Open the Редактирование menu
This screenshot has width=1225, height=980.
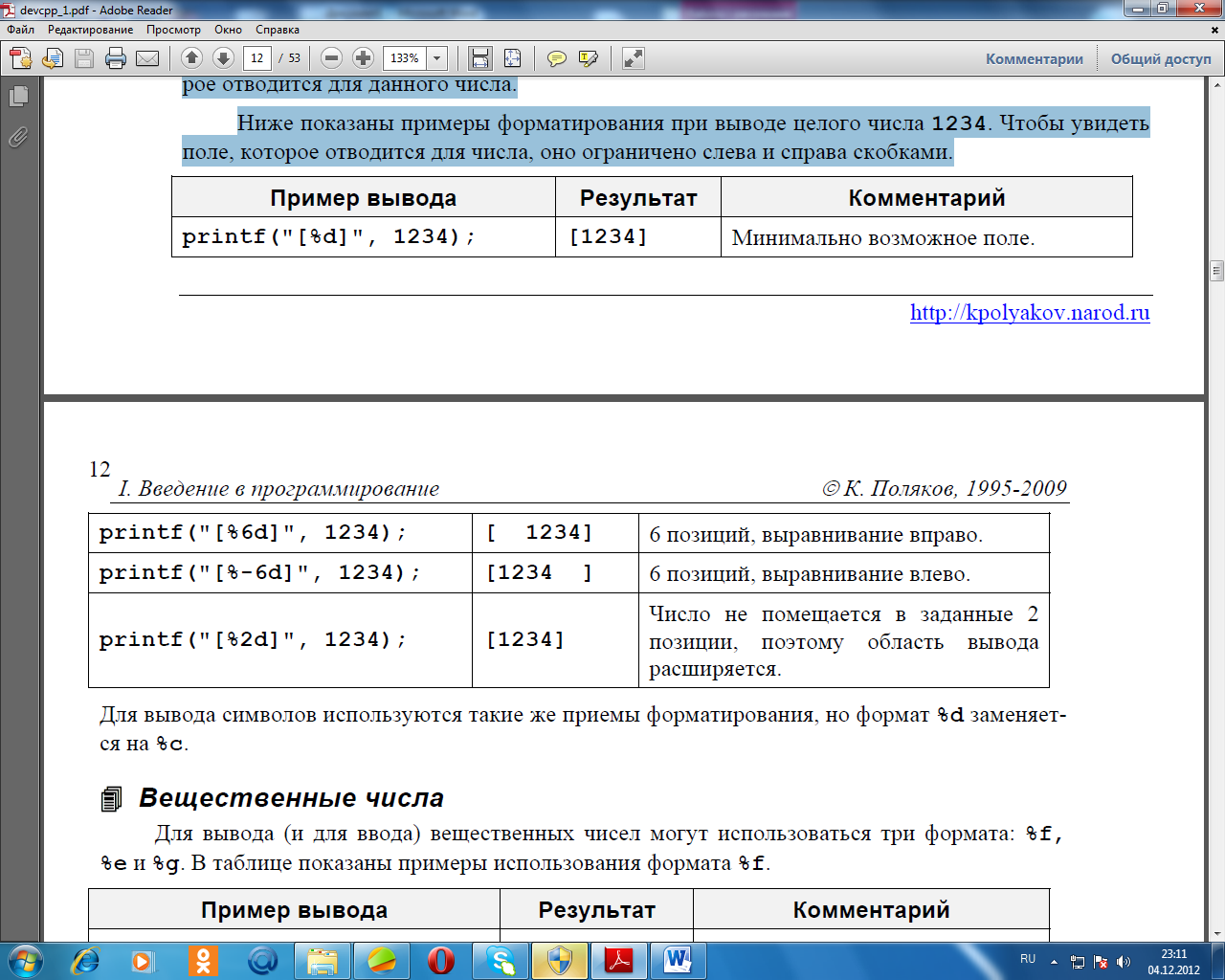(x=90, y=30)
